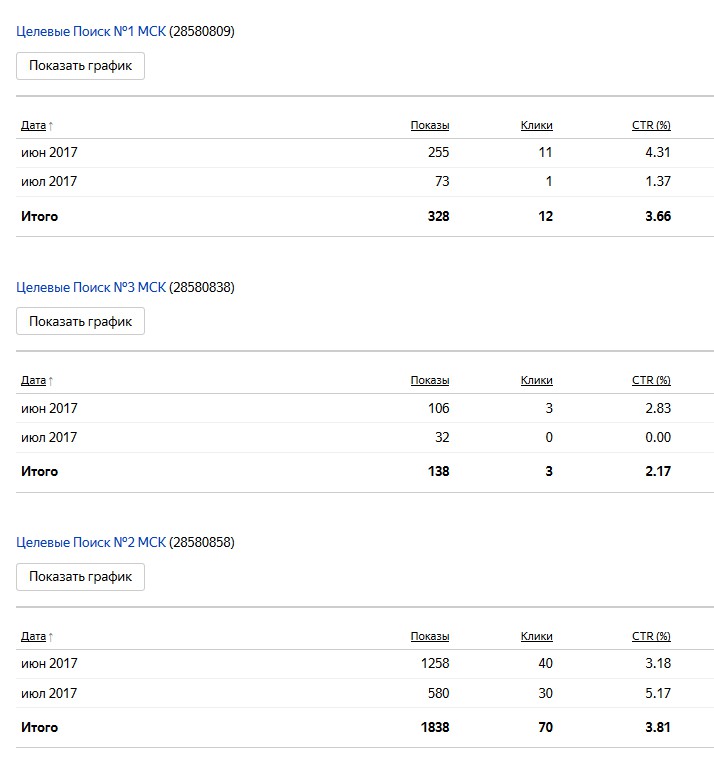Show graph for campaign 28580838
The image size is (714, 776).
point(81,321)
